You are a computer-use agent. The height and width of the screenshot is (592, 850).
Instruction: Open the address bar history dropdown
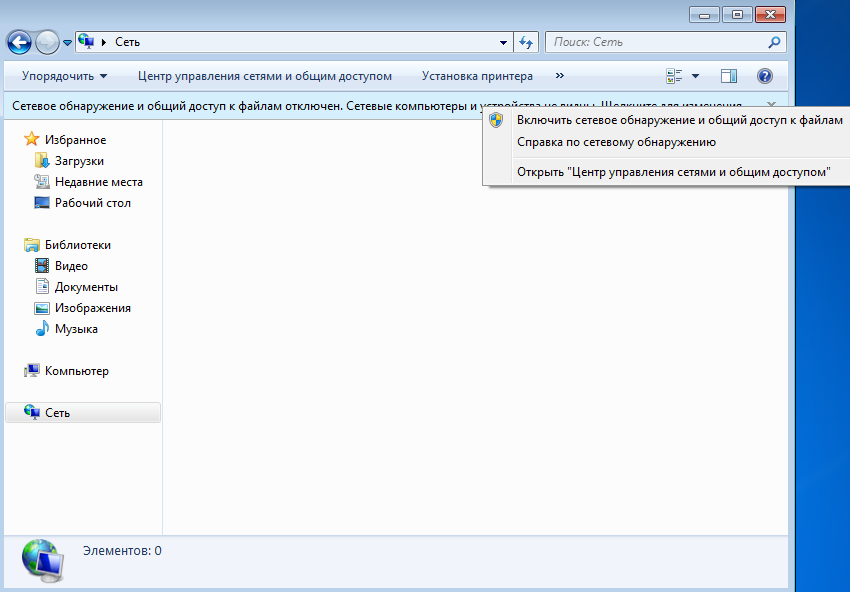pyautogui.click(x=503, y=42)
